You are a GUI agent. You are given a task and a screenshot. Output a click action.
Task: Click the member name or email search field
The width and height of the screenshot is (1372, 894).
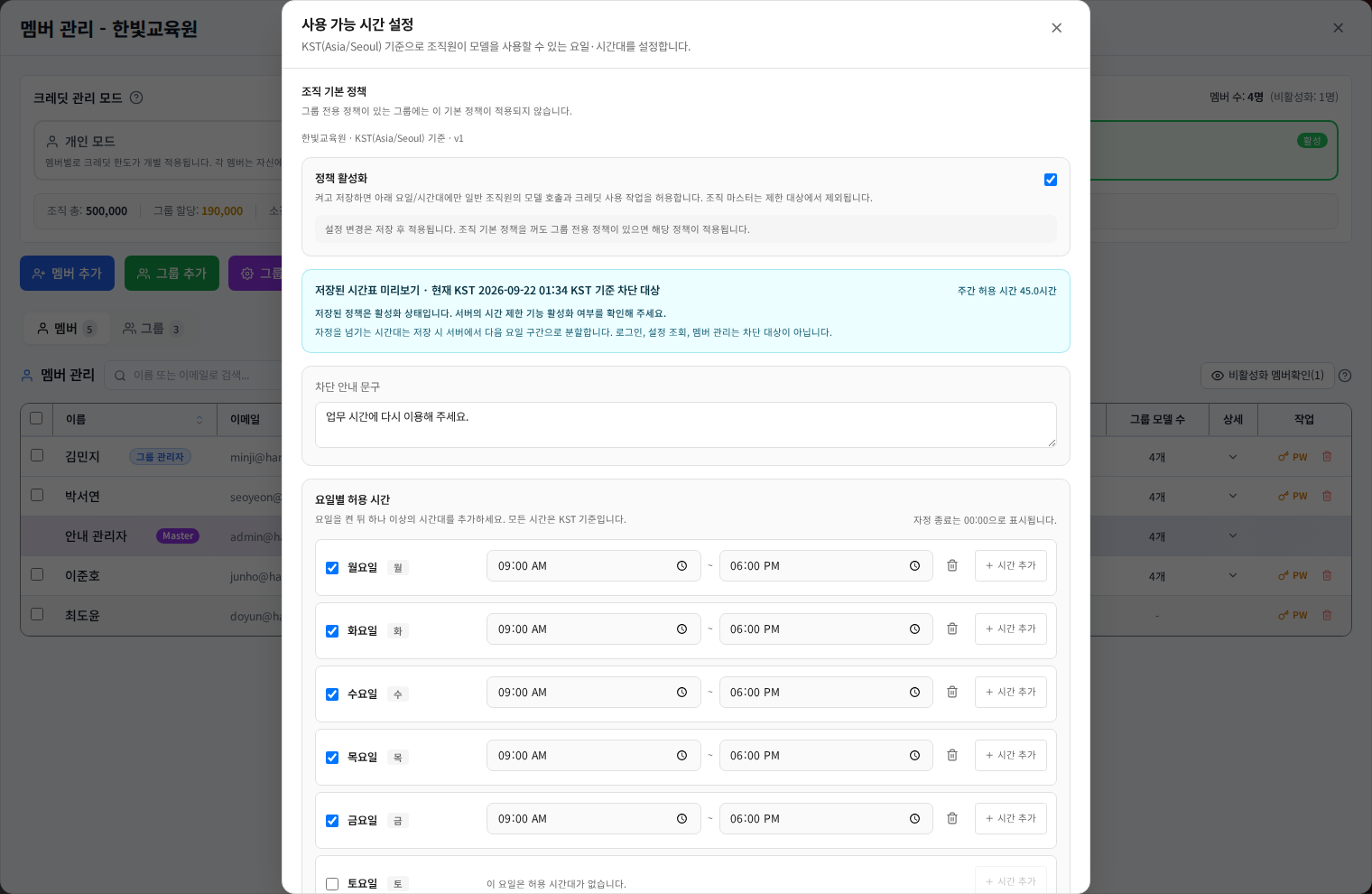point(194,375)
